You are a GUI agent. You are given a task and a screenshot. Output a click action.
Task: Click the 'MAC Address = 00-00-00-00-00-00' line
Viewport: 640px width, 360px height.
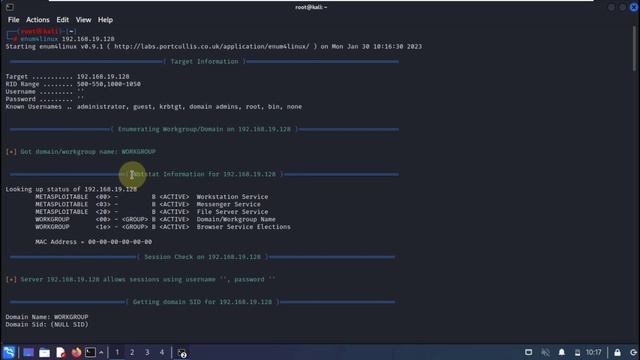(93, 242)
